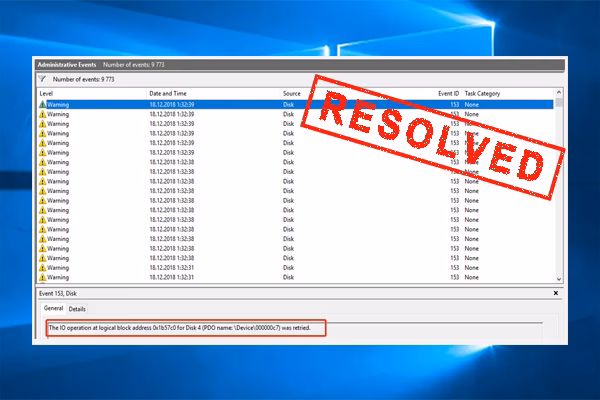Click the 'Event 153, Disk' pane title
The image size is (600, 400).
[x=58, y=294]
